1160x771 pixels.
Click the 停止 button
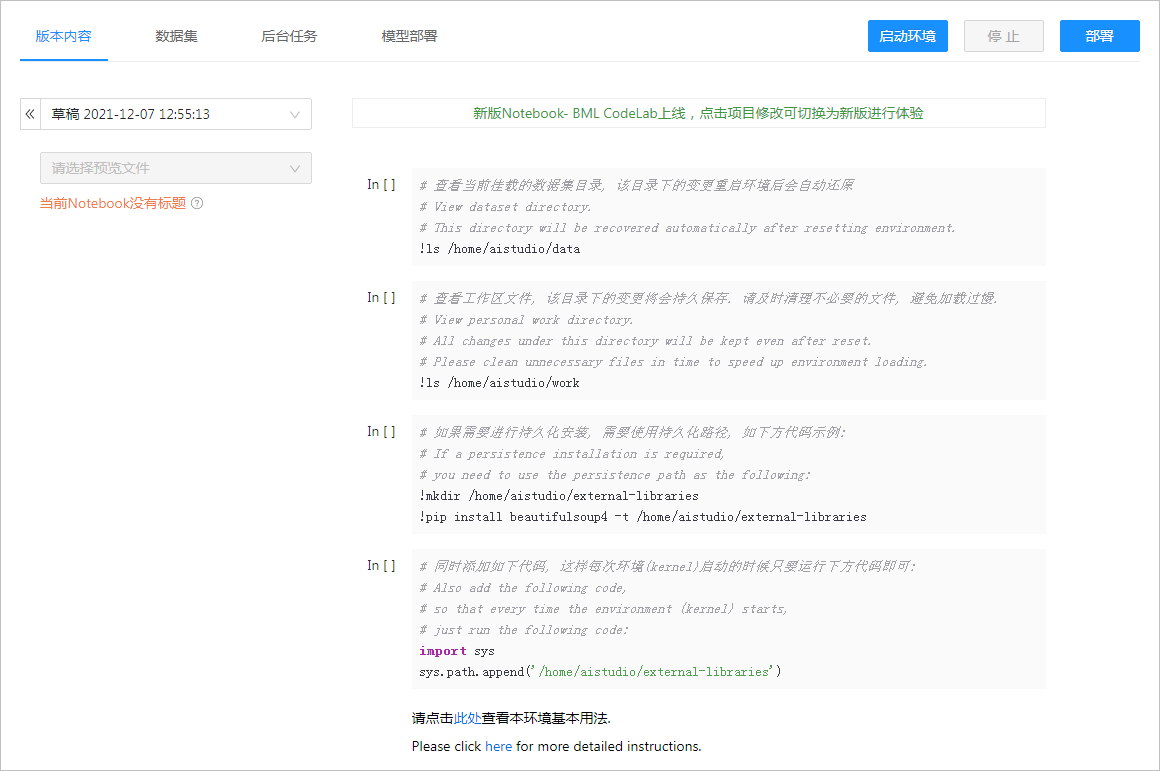[x=1003, y=36]
